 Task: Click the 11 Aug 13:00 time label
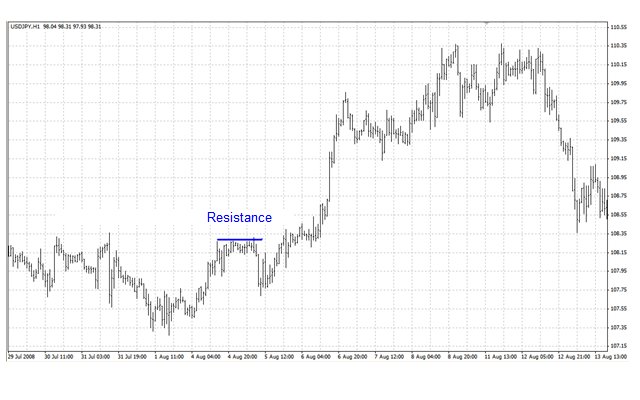pos(500,356)
